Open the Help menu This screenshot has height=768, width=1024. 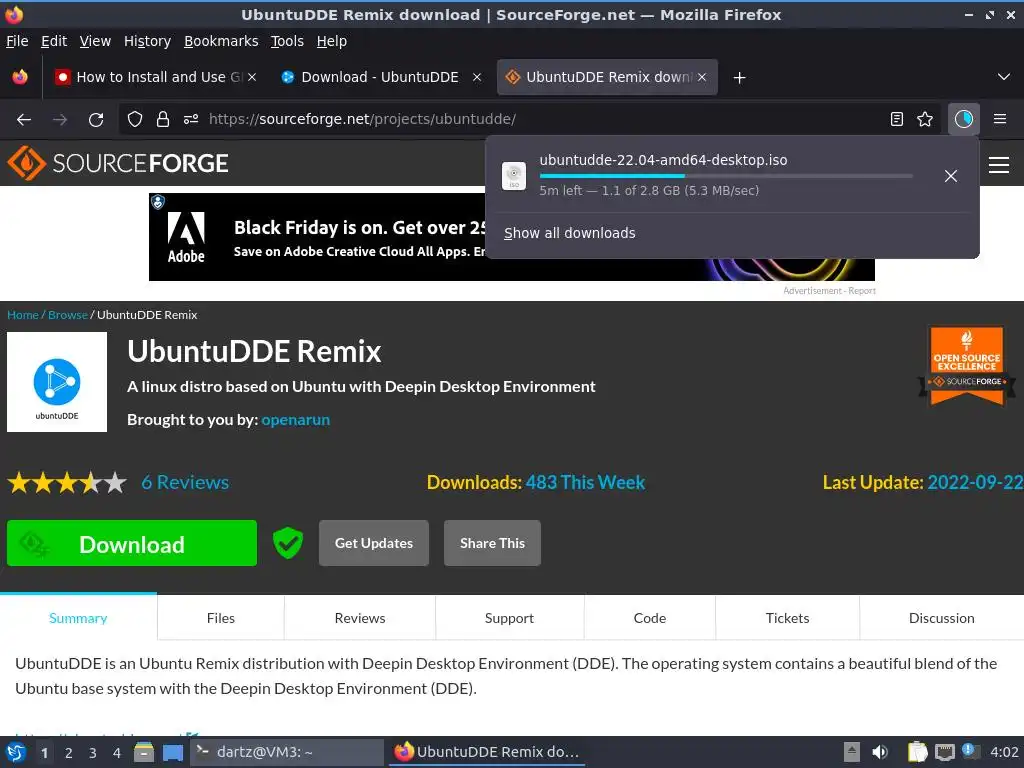point(332,41)
